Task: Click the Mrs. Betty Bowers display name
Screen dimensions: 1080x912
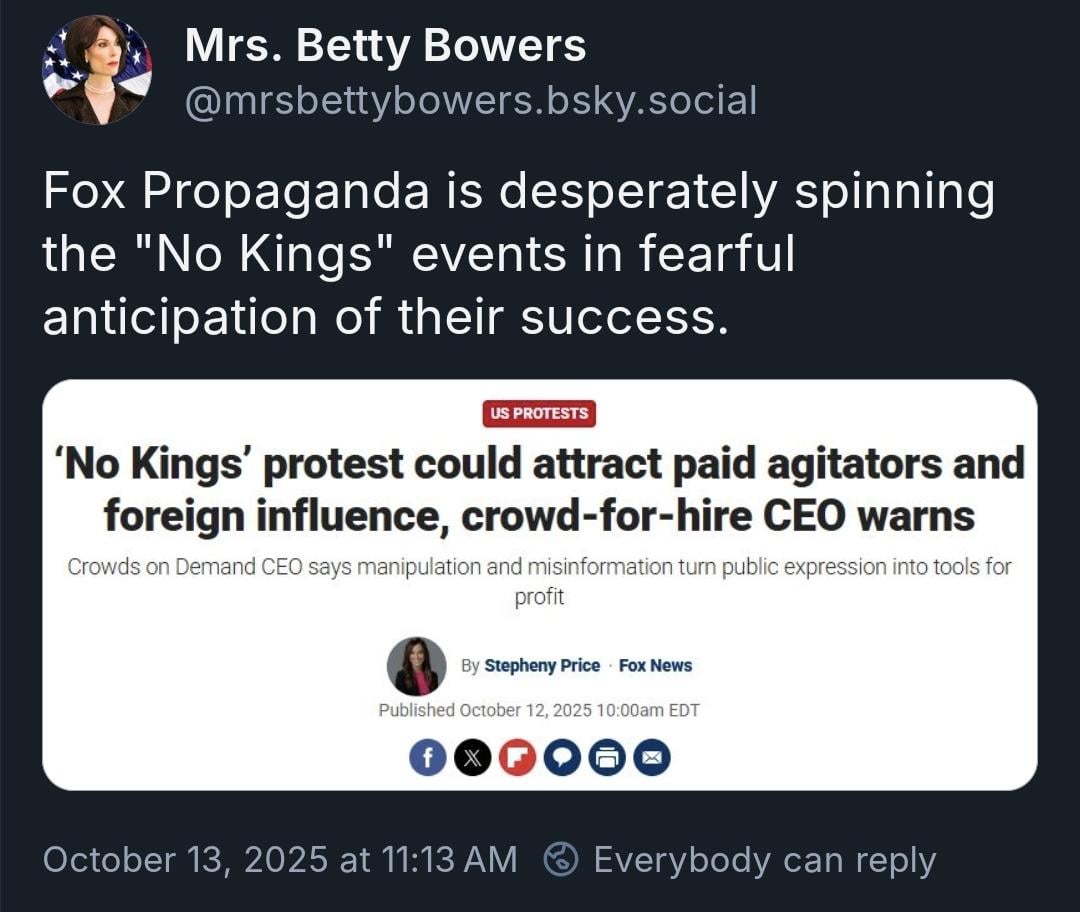Action: [385, 45]
